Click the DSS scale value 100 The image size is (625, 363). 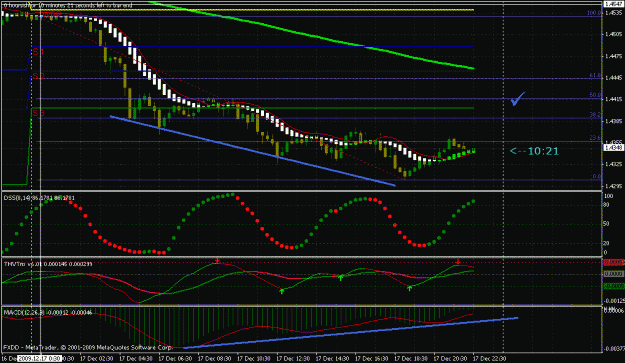point(609,196)
